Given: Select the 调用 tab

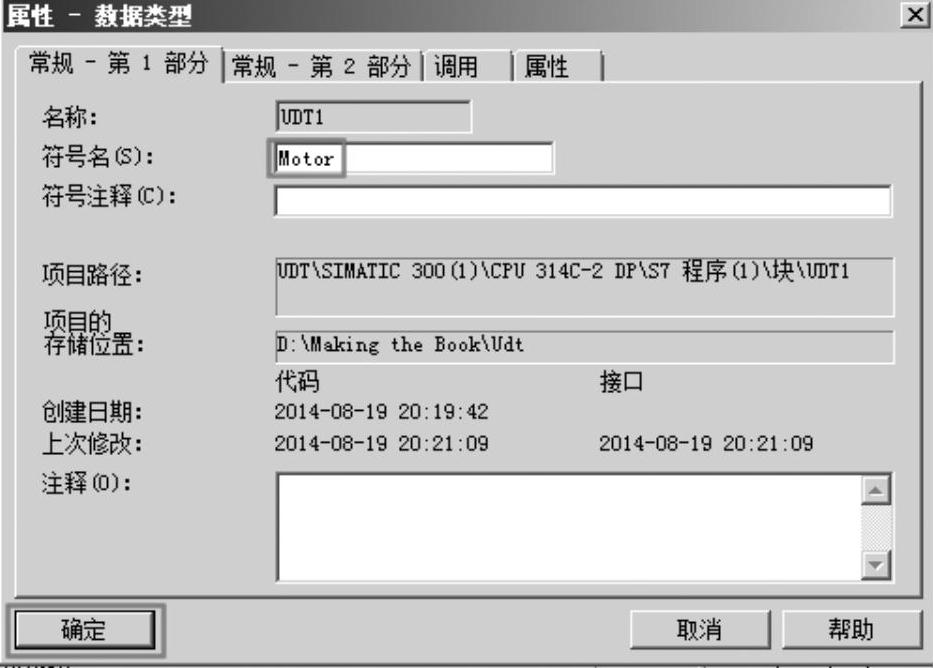Looking at the screenshot, I should (x=467, y=67).
